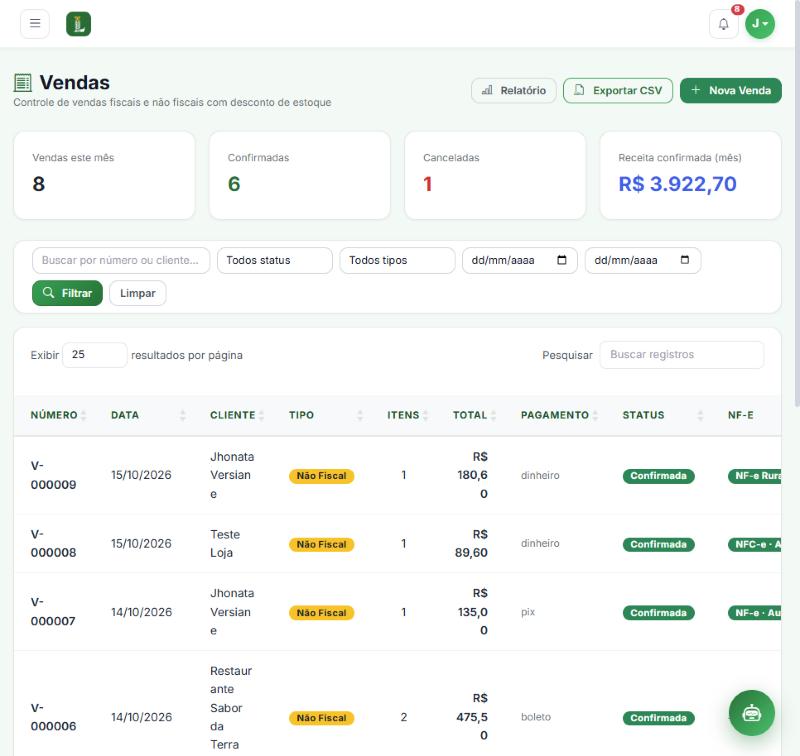Screen dimensions: 800x756
Task: Open the second date filter calendar picker
Action: point(685,260)
